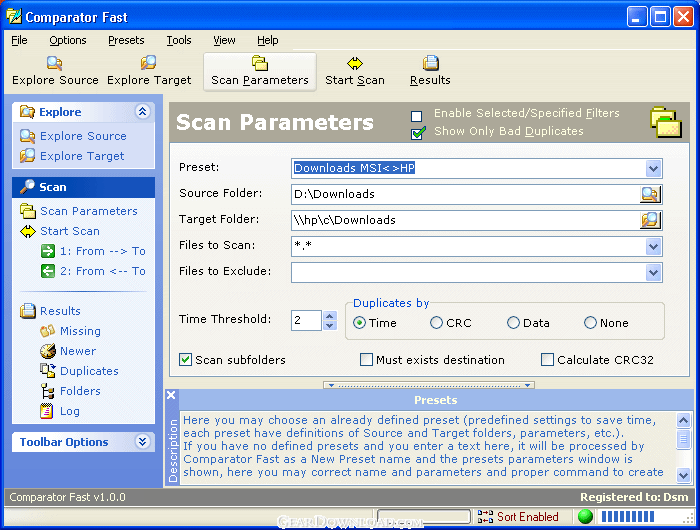Open the Options menu
The image size is (700, 530).
click(68, 40)
